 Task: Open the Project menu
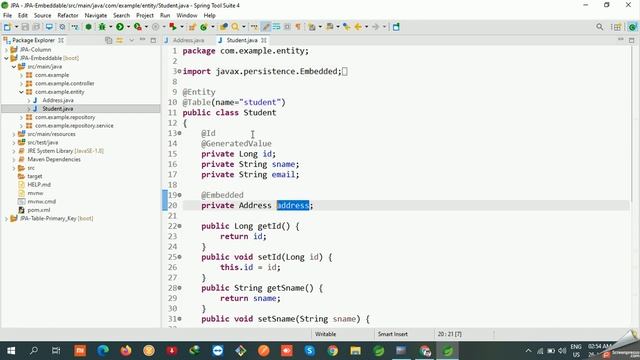(145, 15)
